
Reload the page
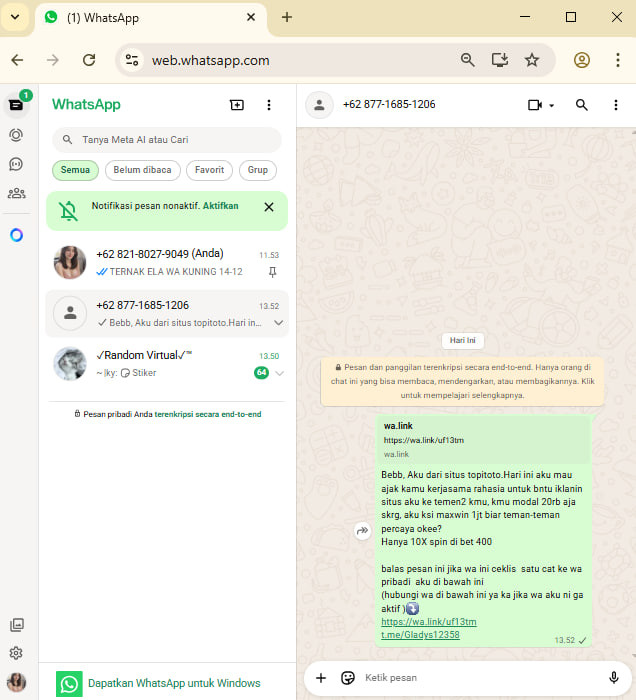click(89, 60)
